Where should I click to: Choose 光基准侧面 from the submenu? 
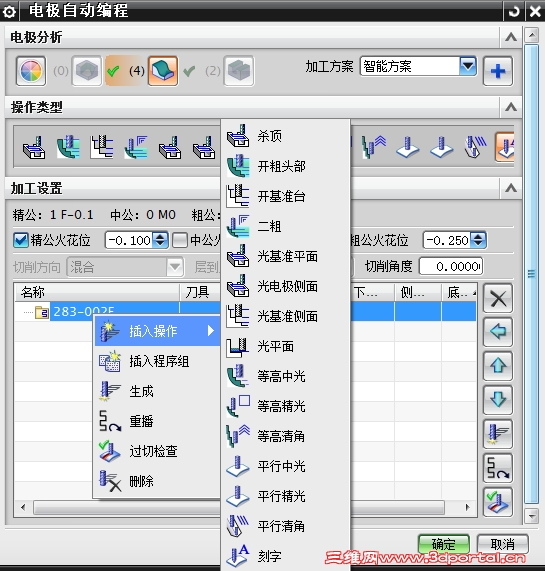285,316
